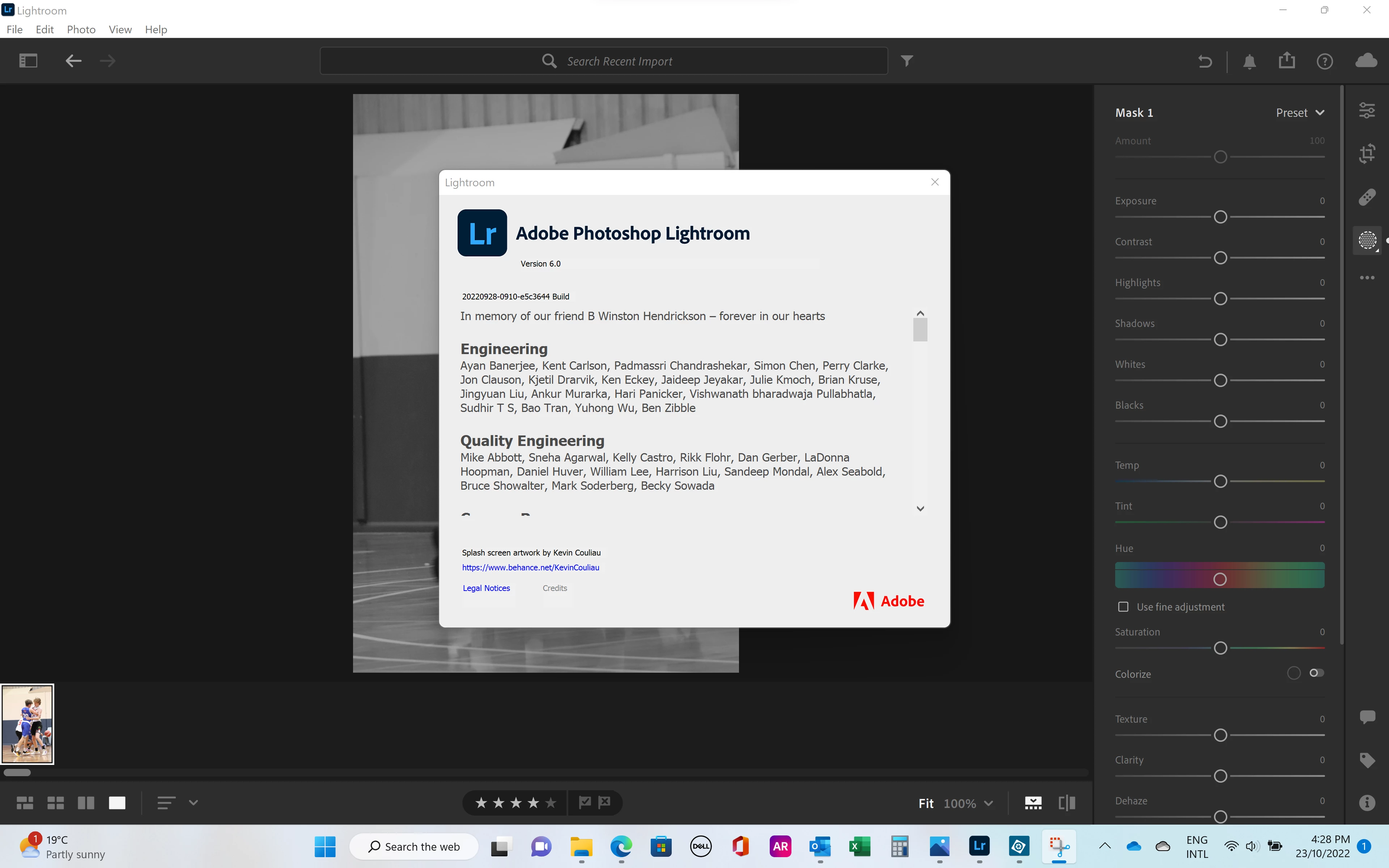Open the Share export icon

pyautogui.click(x=1286, y=60)
